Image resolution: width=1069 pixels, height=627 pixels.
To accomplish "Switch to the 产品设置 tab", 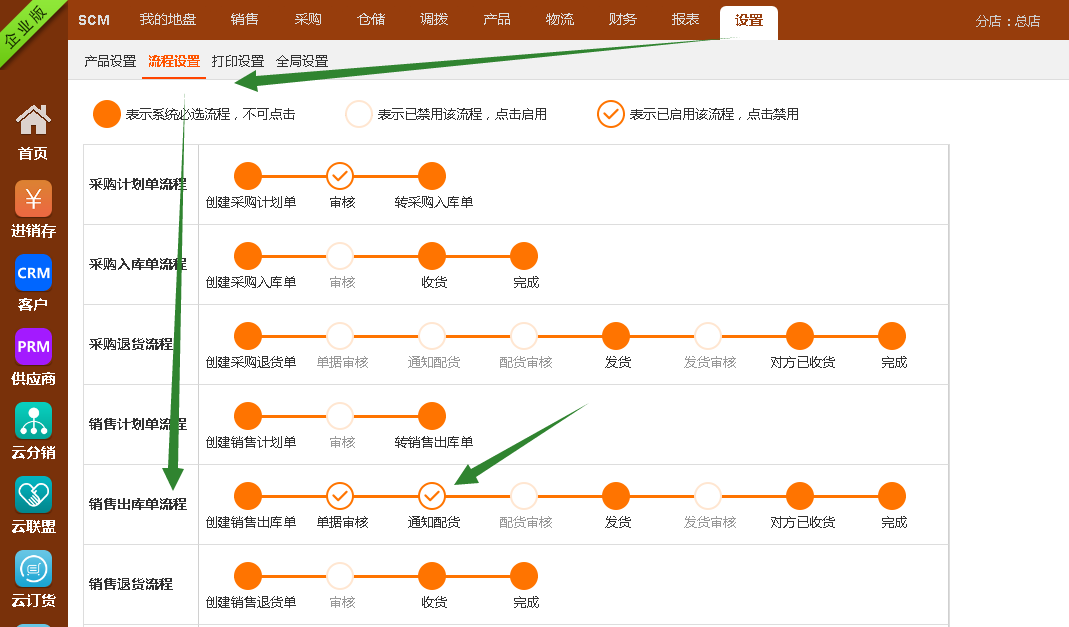I will 110,61.
